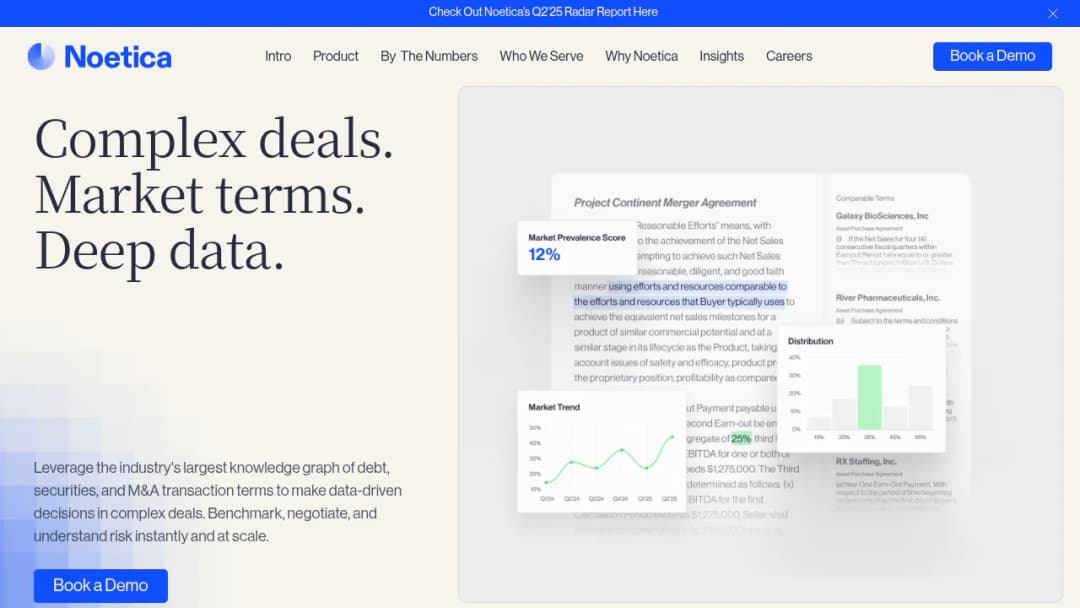
Task: Click the Project Continent Merger Agreement title
Action: click(665, 202)
